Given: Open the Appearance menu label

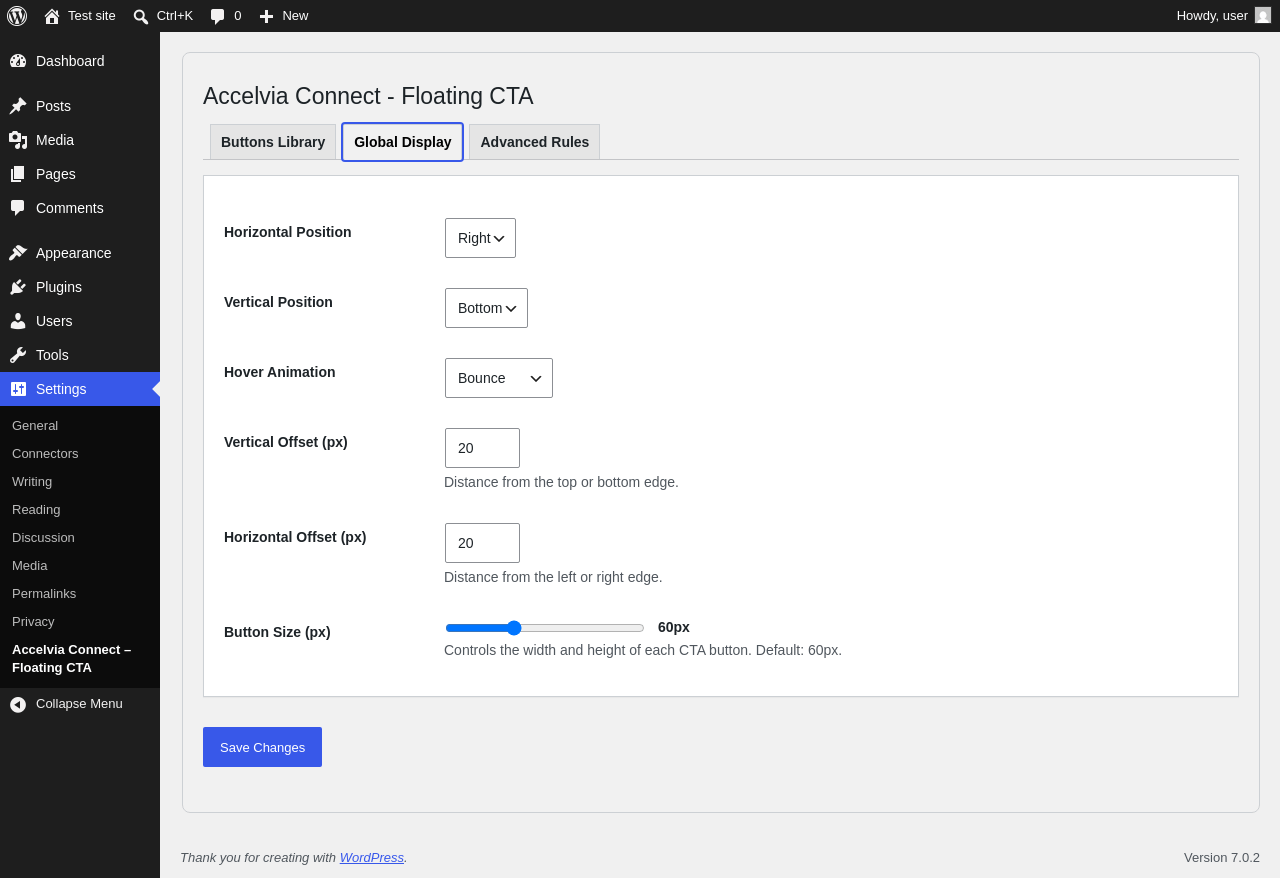Looking at the screenshot, I should (x=74, y=253).
